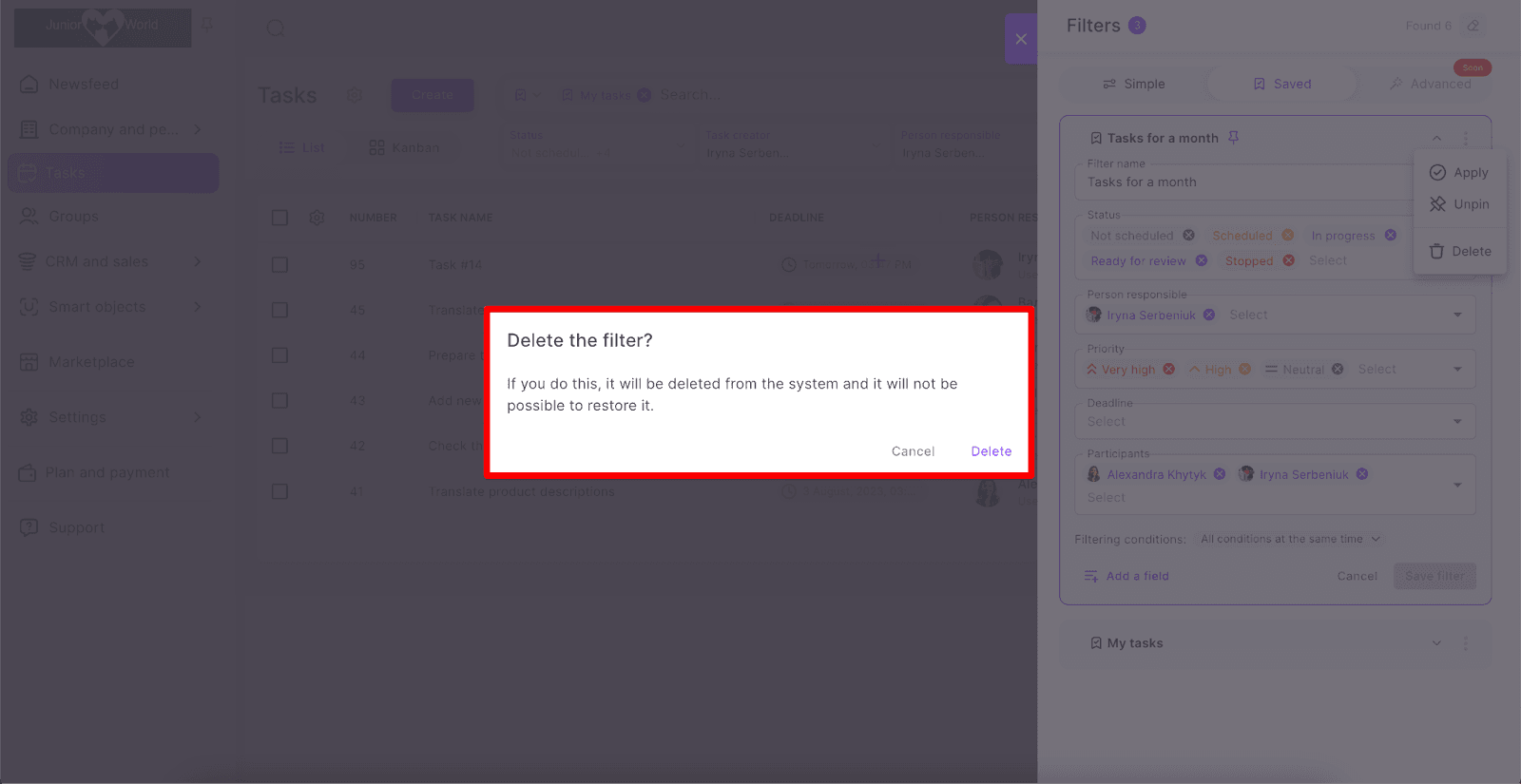Expand the Smart objects sidebar chevron
The width and height of the screenshot is (1521, 784).
(198, 307)
